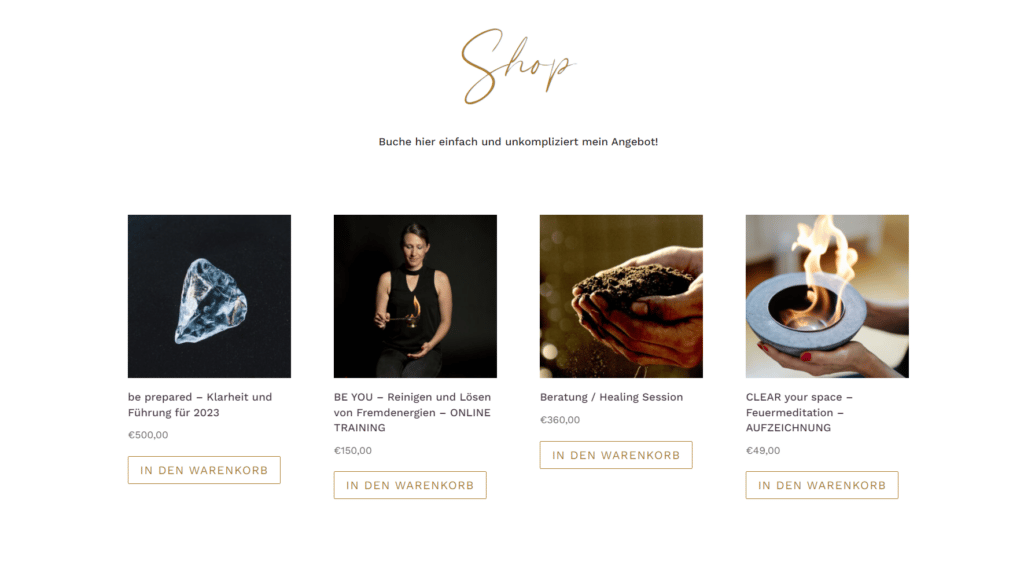Open the crystal product image
This screenshot has width=1024, height=576.
point(209,296)
